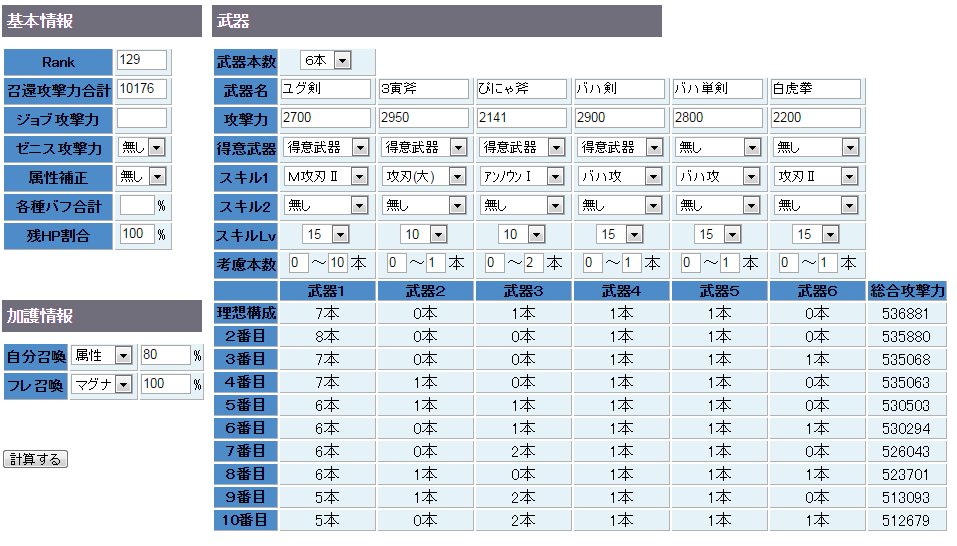The width and height of the screenshot is (957, 546).
Task: Click the 理想構成 row label
Action: click(246, 314)
